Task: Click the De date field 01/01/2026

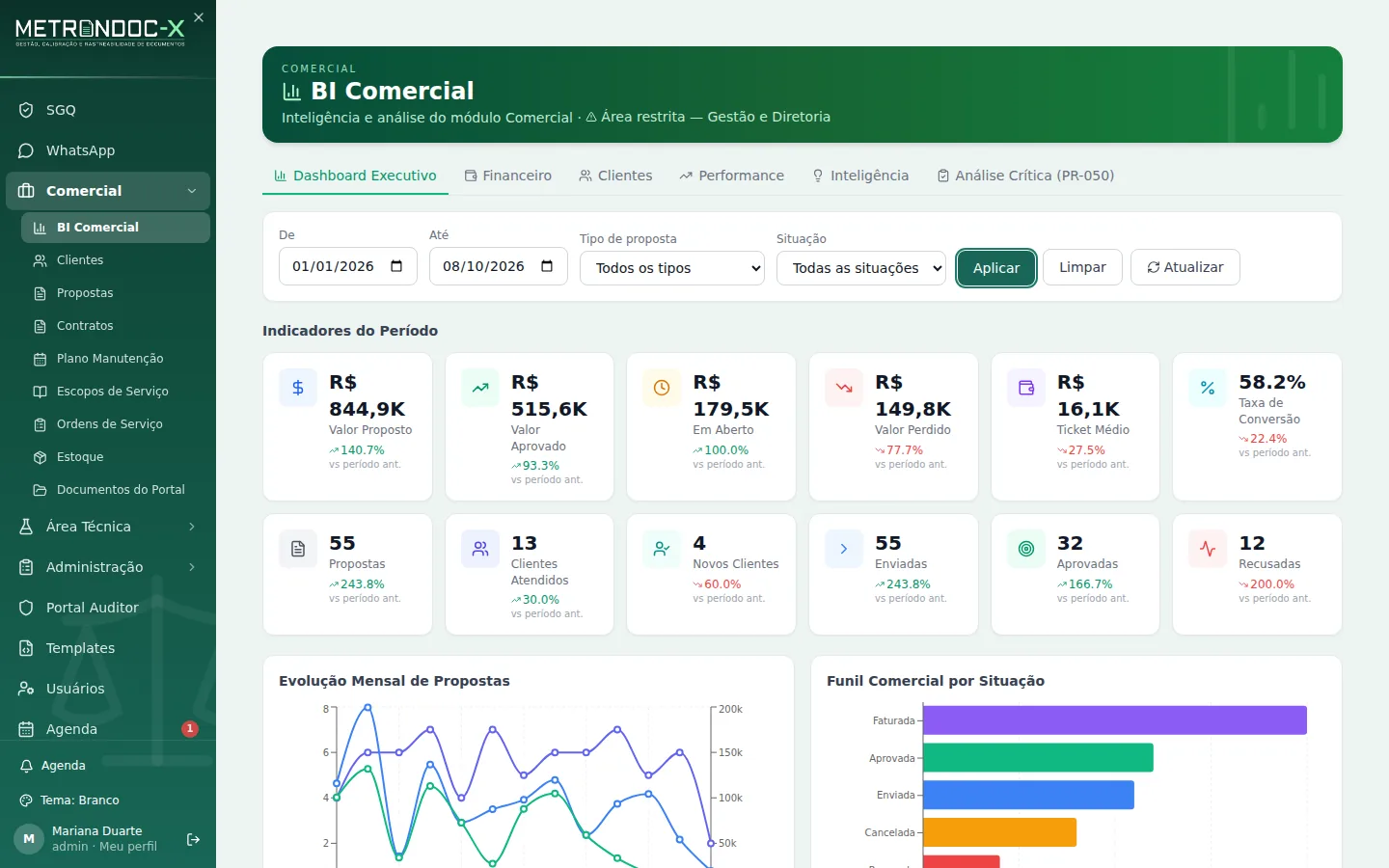Action: [x=348, y=266]
